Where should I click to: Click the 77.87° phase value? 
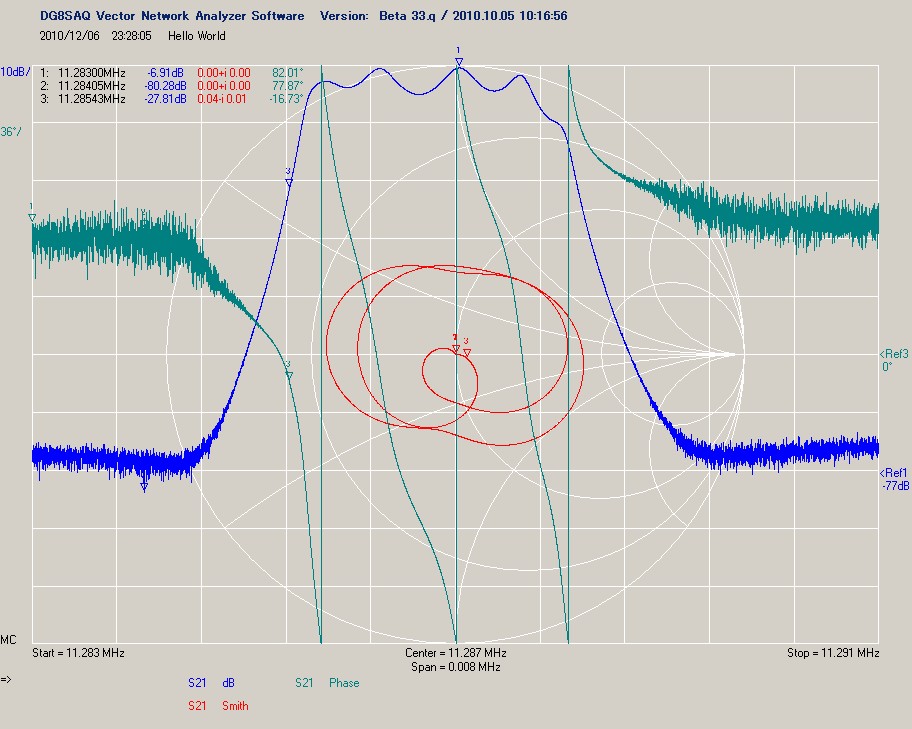[x=288, y=86]
